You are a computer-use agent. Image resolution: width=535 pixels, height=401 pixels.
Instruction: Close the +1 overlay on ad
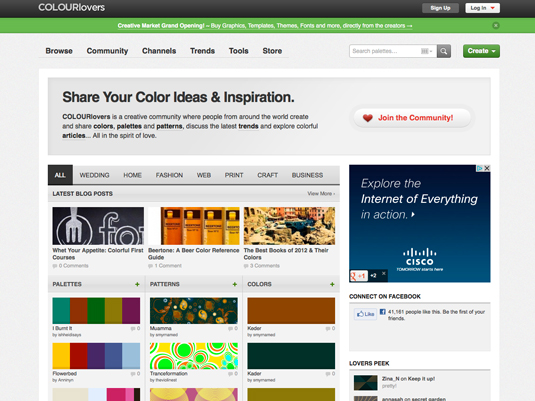click(x=384, y=273)
